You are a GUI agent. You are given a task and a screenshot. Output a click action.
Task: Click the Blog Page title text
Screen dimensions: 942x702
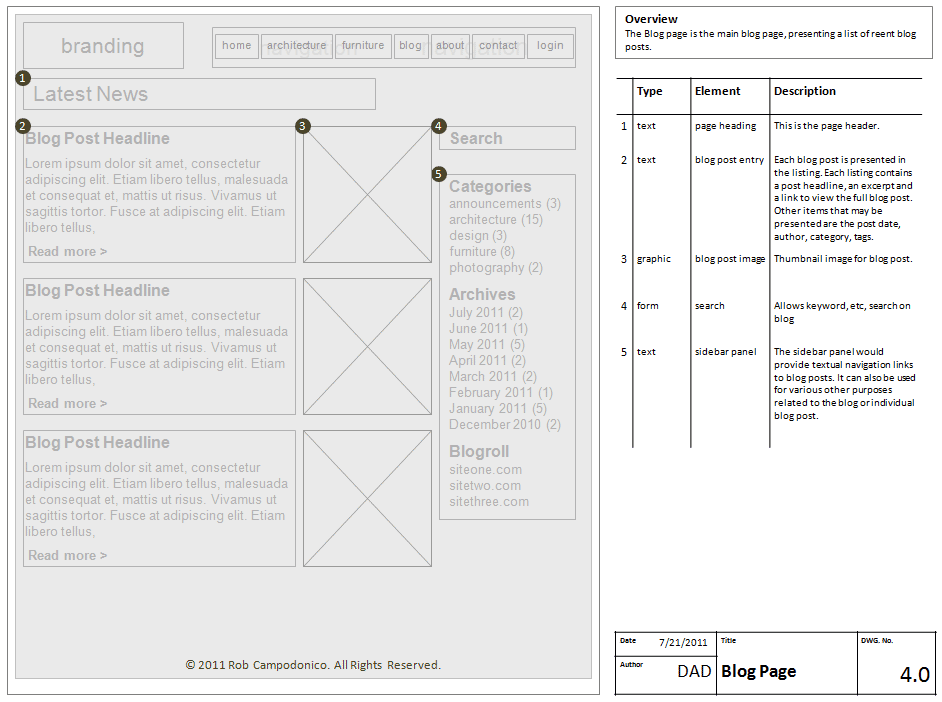click(759, 671)
